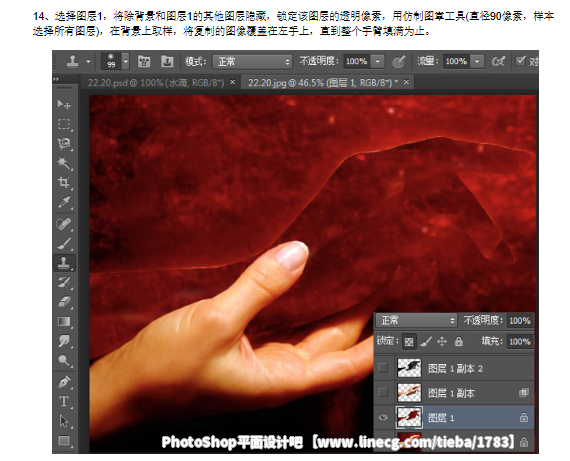570x461 pixels.
Task: Select the Healing Brush tool
Action: click(64, 224)
